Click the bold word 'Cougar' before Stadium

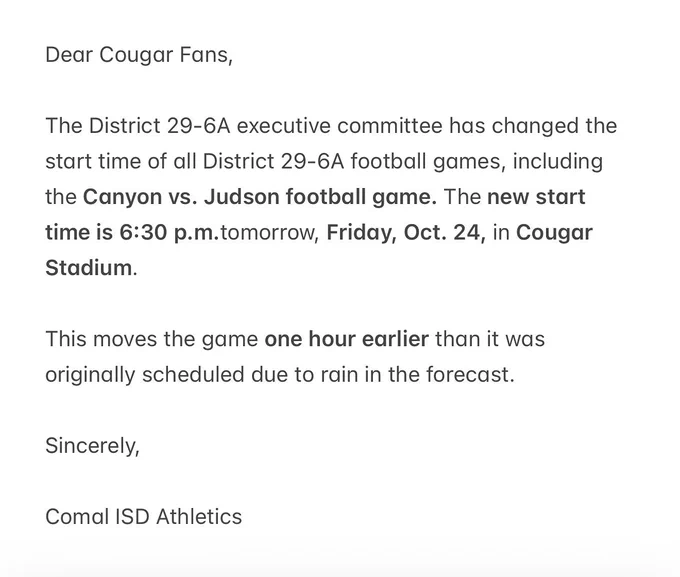pyautogui.click(x=554, y=233)
